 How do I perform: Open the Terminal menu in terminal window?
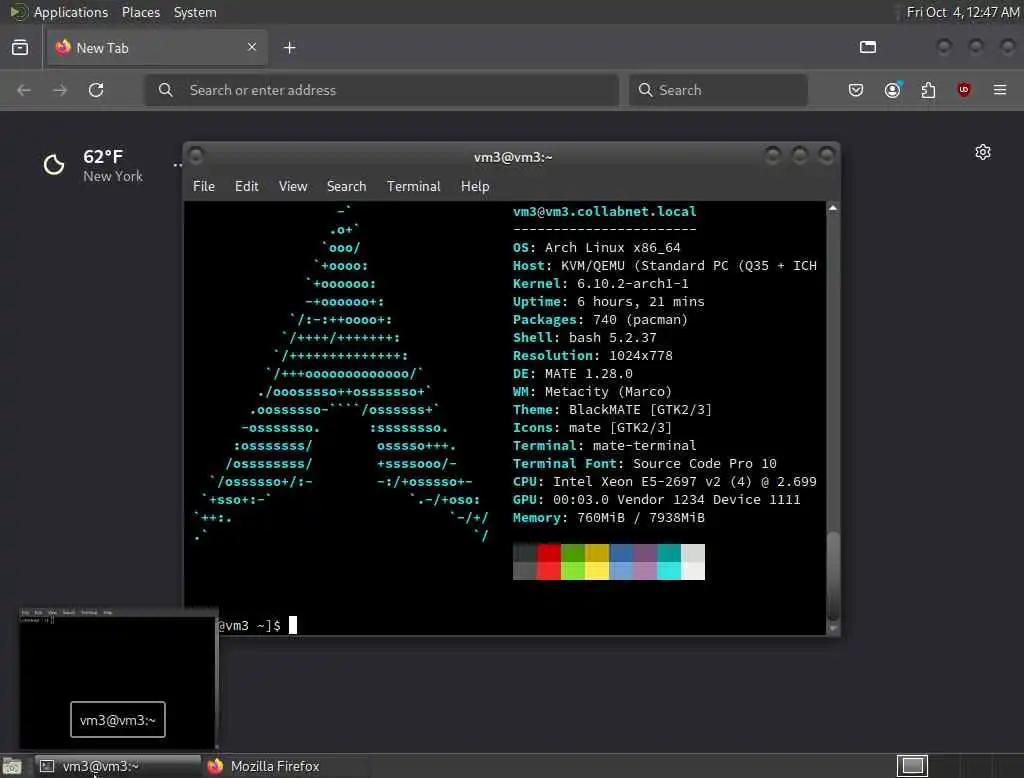click(413, 186)
